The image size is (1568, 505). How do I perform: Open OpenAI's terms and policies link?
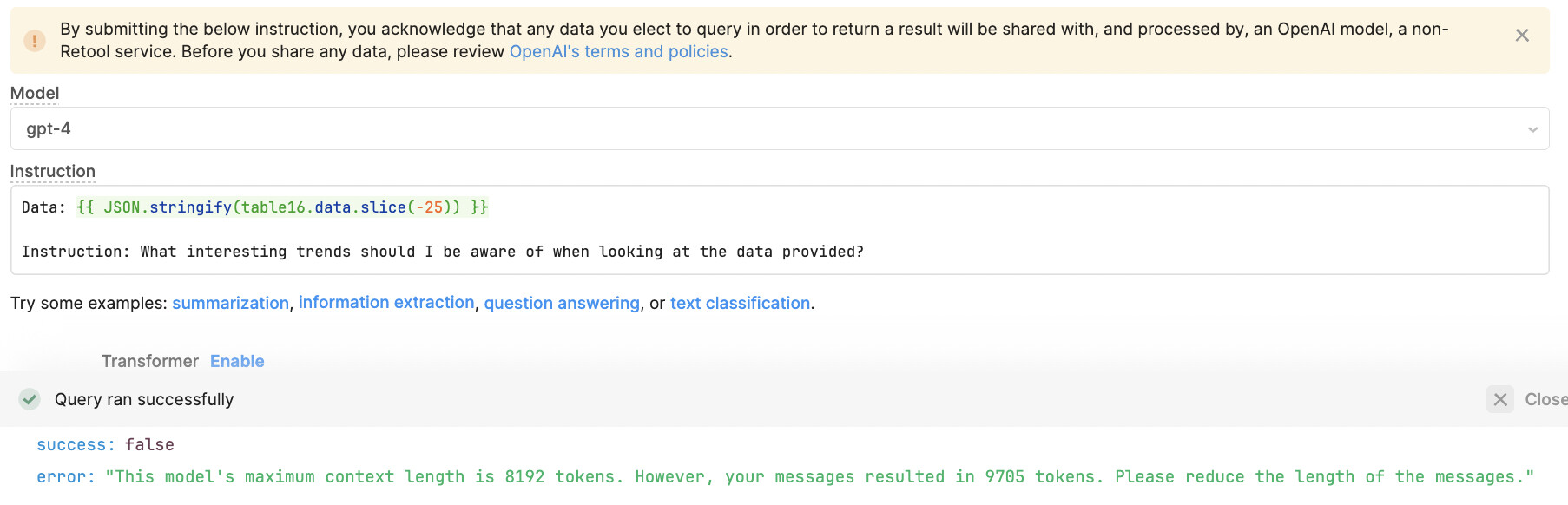click(618, 52)
